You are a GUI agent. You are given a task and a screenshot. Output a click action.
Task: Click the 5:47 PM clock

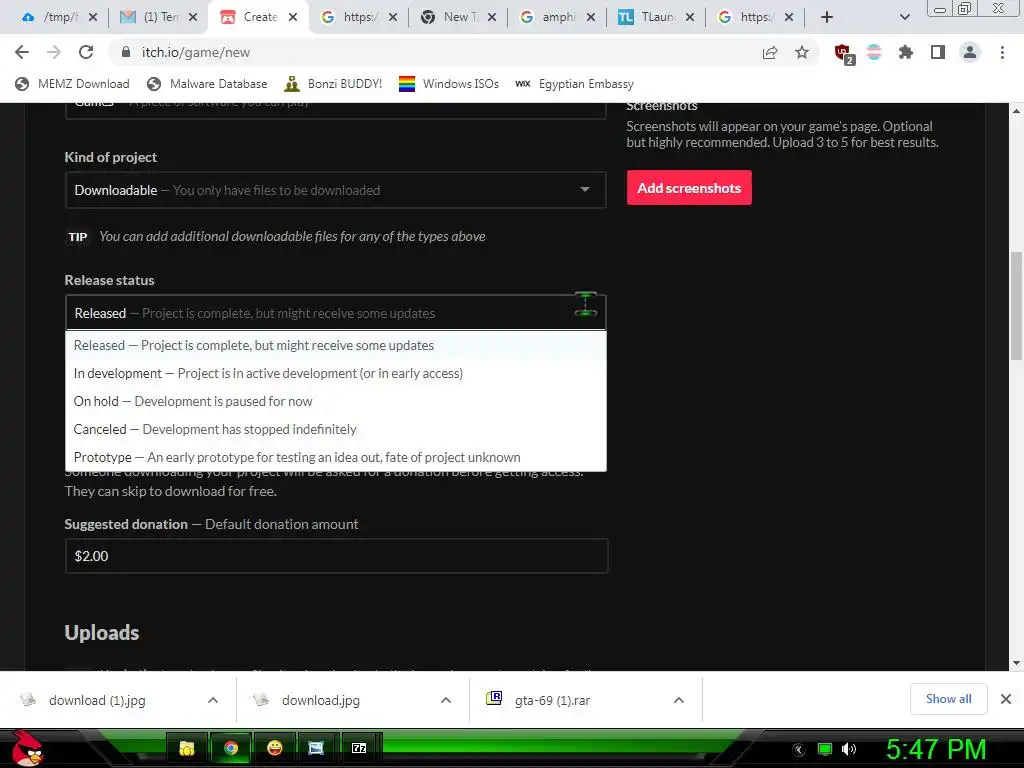(936, 749)
